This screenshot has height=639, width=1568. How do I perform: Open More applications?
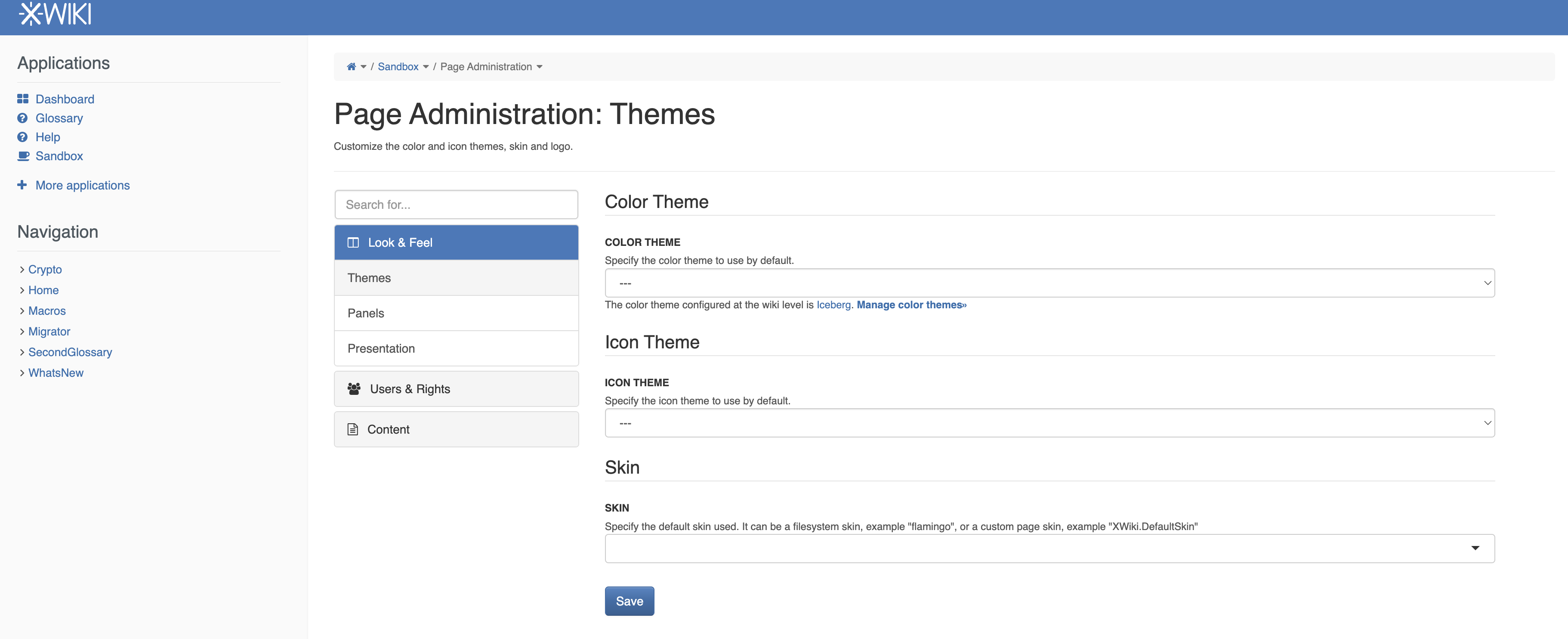pos(82,185)
